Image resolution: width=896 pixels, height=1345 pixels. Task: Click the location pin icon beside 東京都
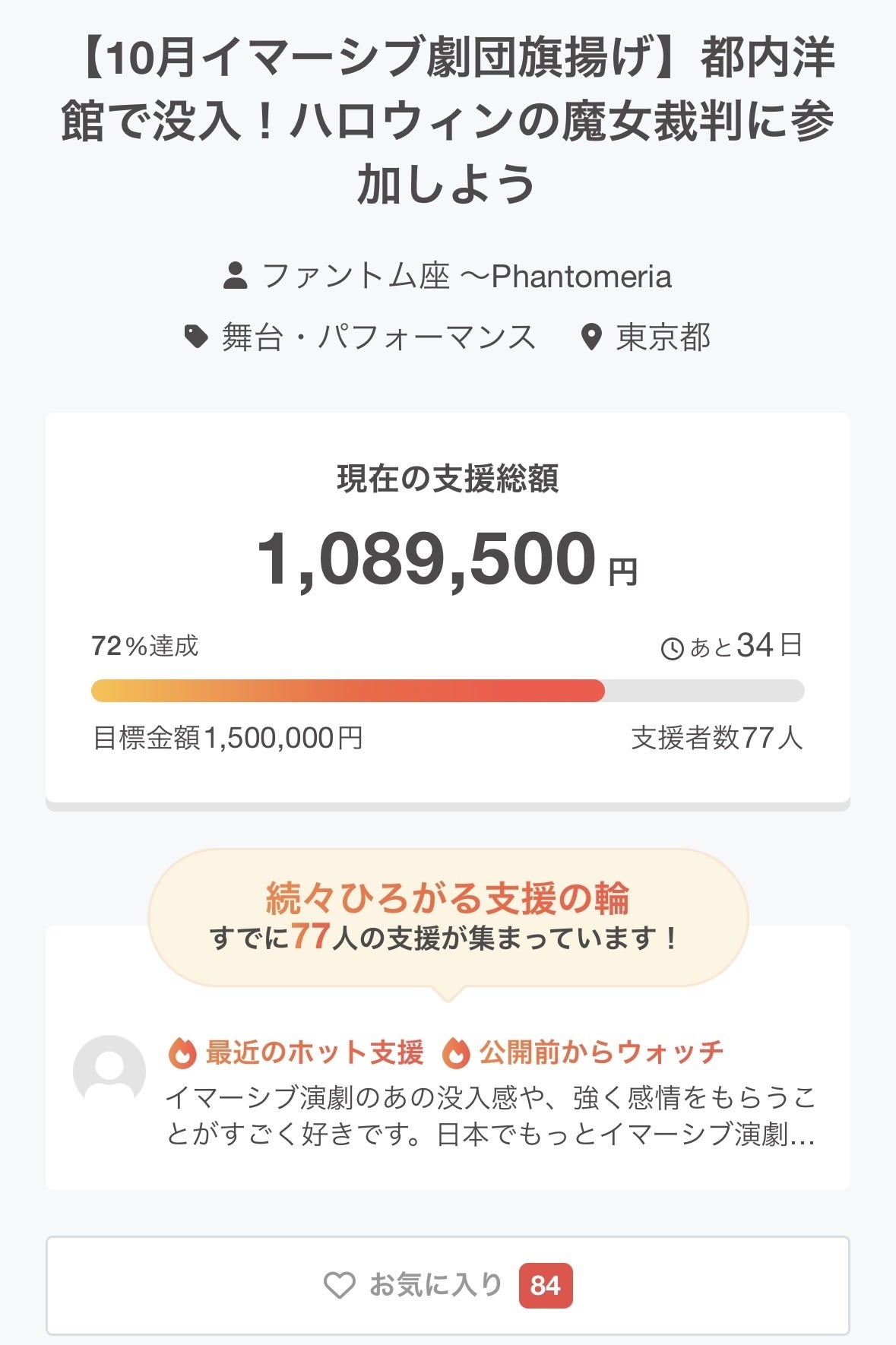[x=590, y=337]
